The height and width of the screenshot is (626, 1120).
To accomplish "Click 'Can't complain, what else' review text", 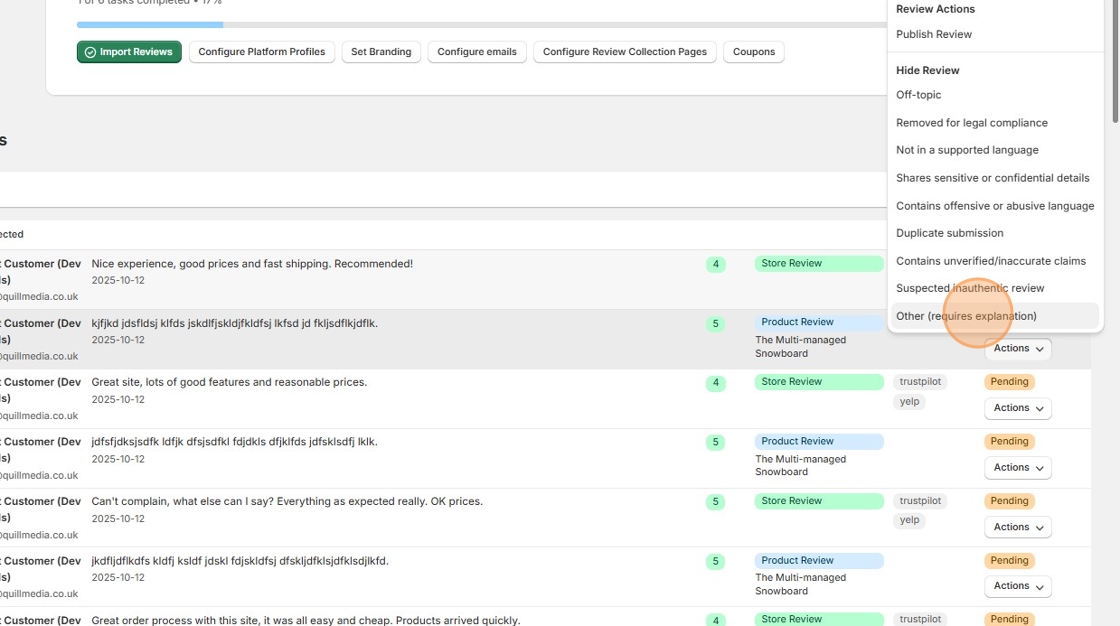I will [287, 502].
